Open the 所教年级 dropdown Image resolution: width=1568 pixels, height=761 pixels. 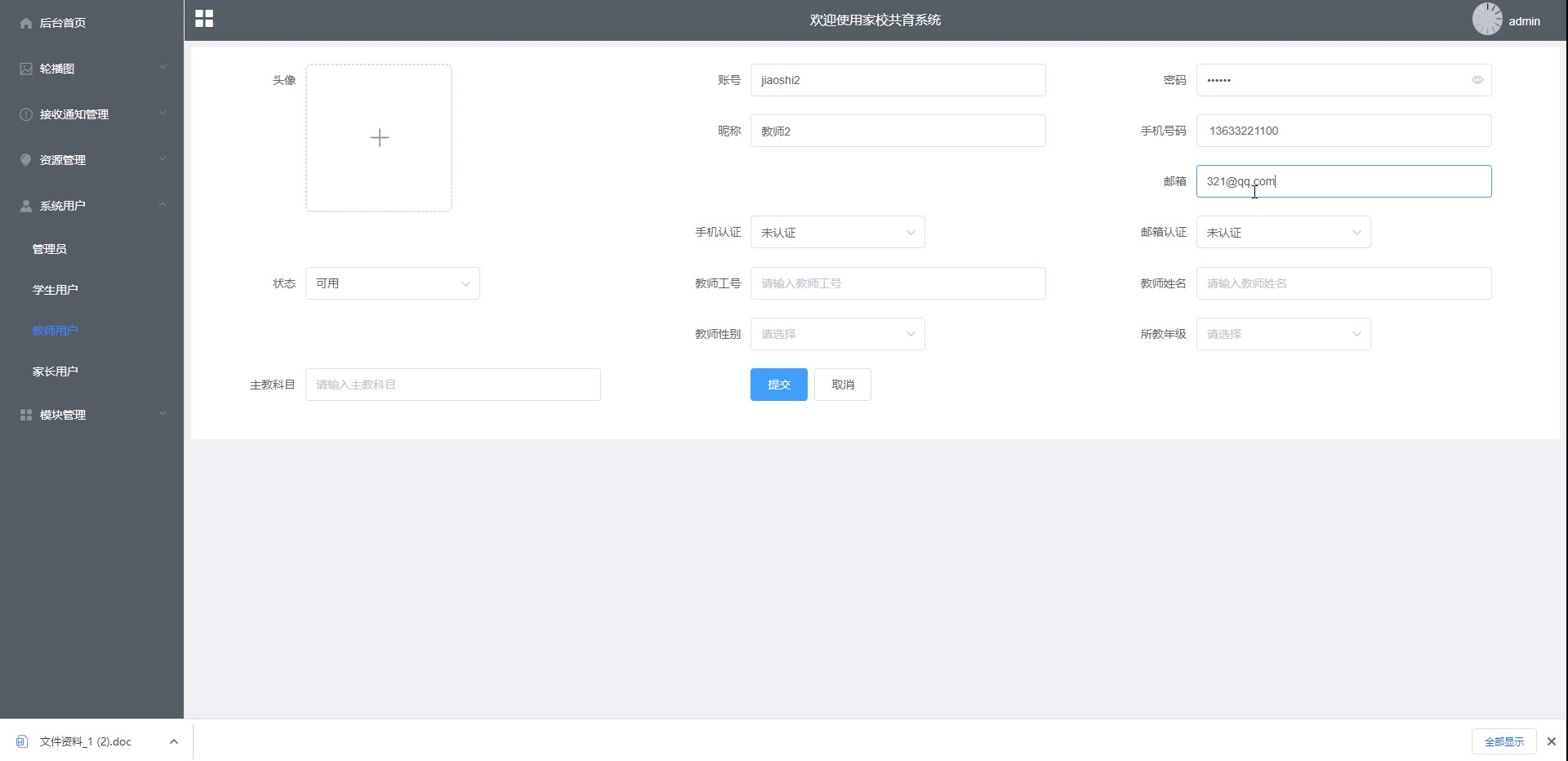click(x=1284, y=334)
